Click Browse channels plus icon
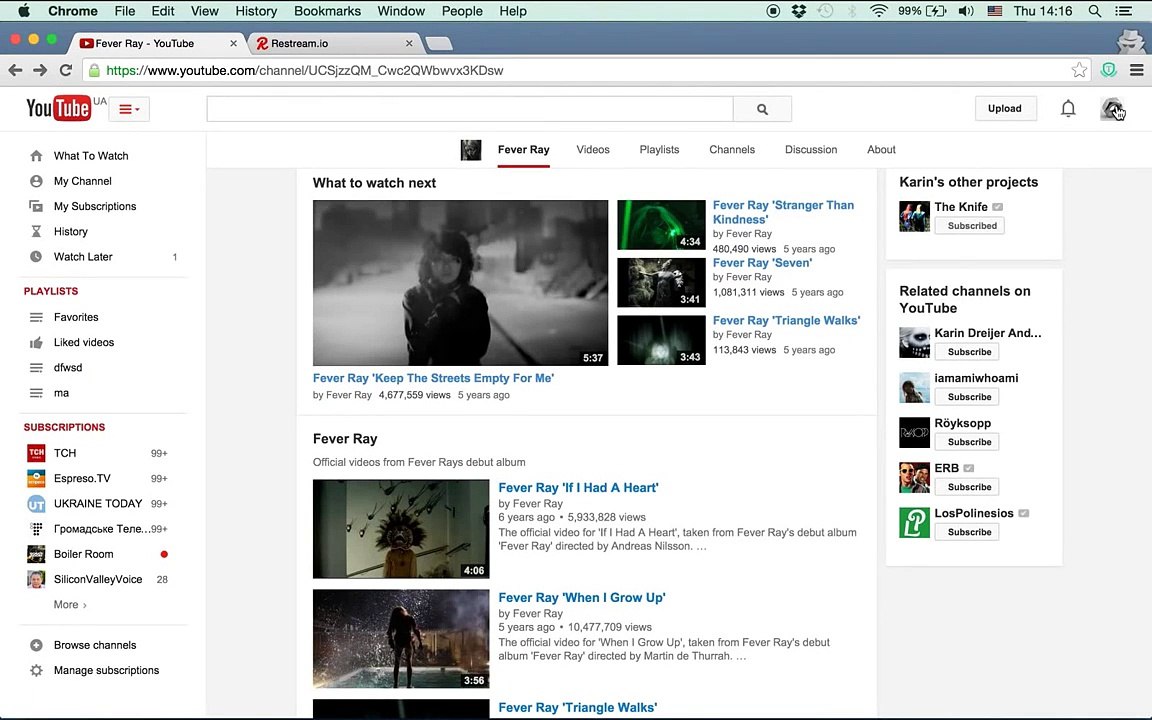This screenshot has height=720, width=1152. point(36,645)
